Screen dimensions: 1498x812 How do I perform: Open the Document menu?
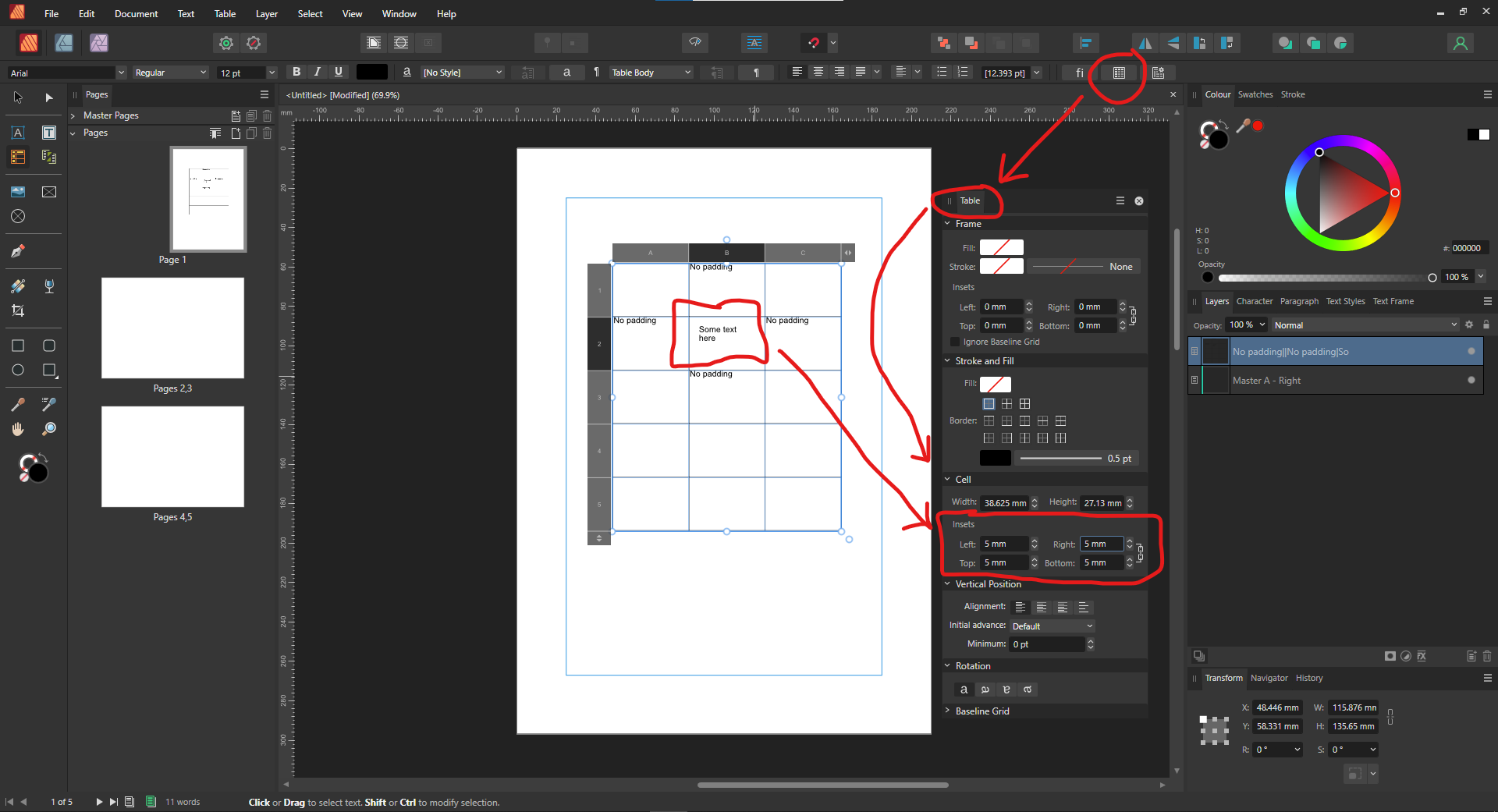click(x=136, y=14)
